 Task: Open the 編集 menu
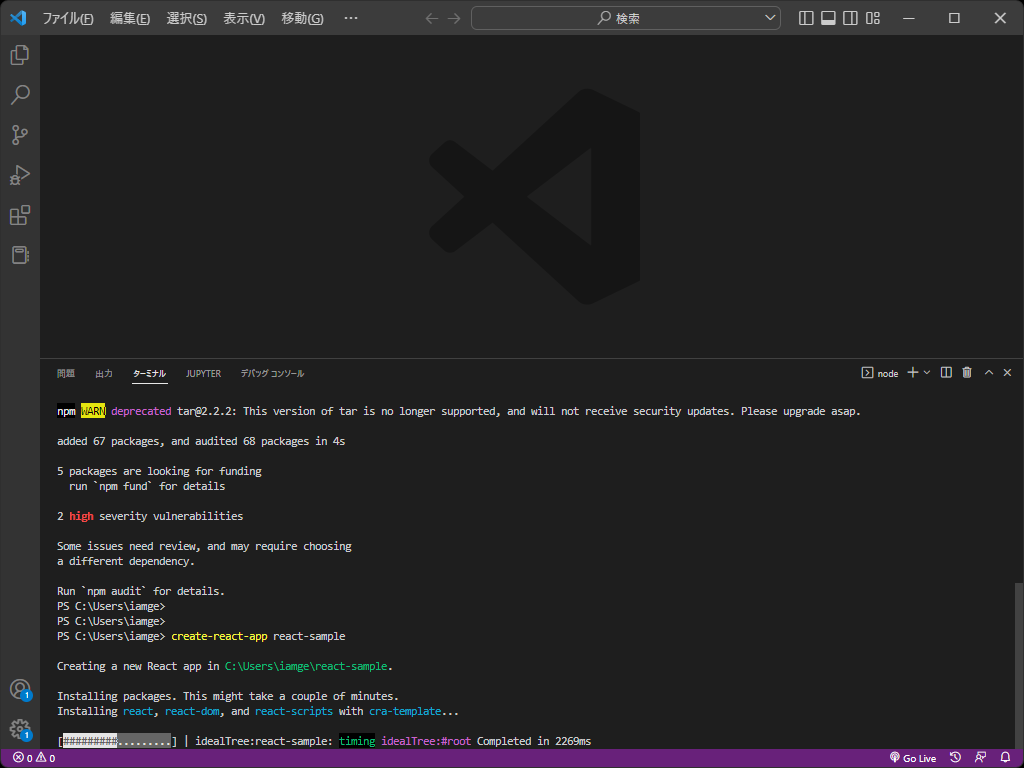[x=130, y=18]
